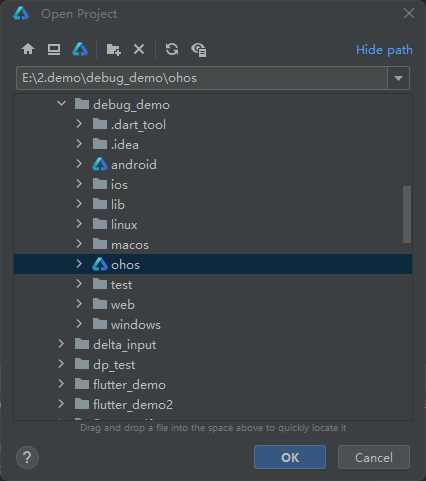Viewport: 426px width, 481px height.
Task: Select the macos folder
Action: [x=130, y=245]
